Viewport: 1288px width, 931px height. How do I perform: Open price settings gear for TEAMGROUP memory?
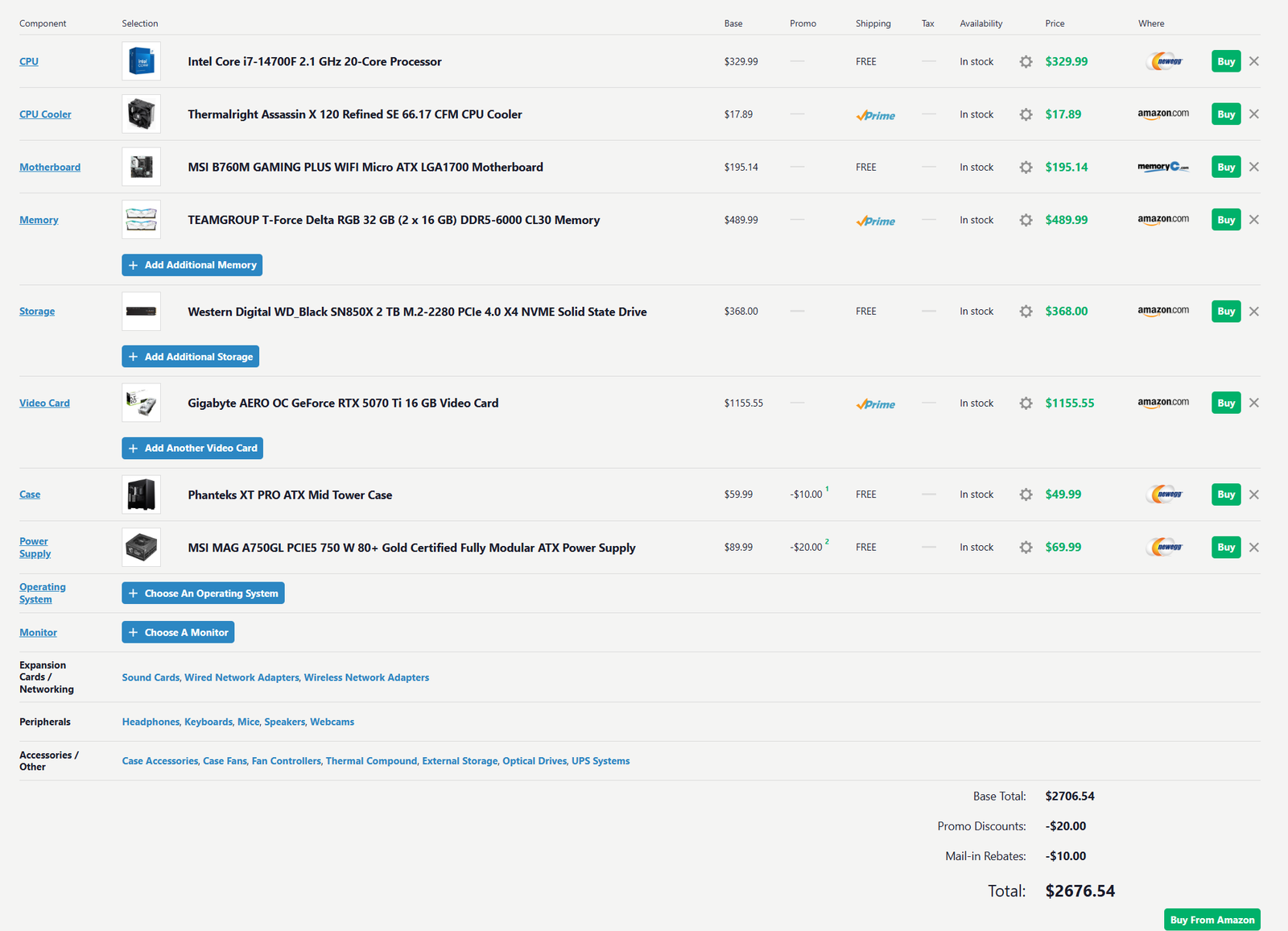click(x=1026, y=220)
